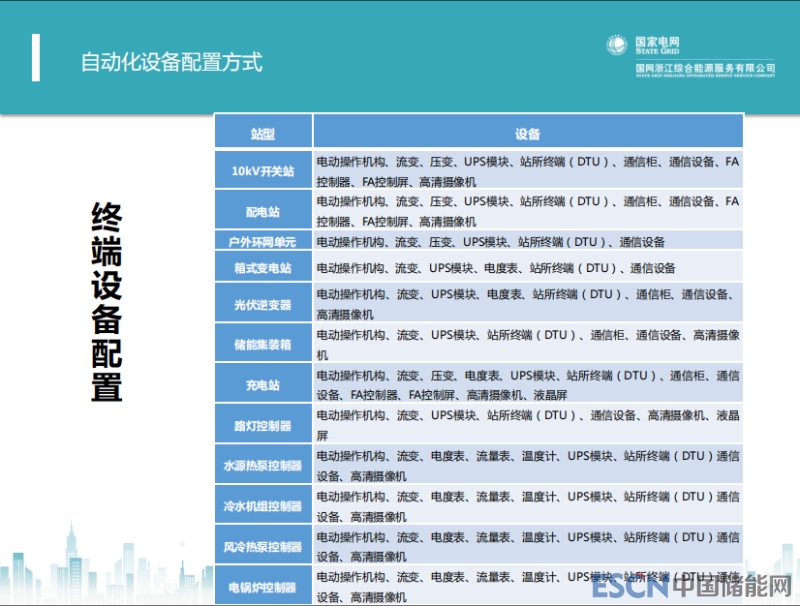This screenshot has width=800, height=606.
Task: Select the slide title 自动化设备配置方式
Action: coord(171,62)
